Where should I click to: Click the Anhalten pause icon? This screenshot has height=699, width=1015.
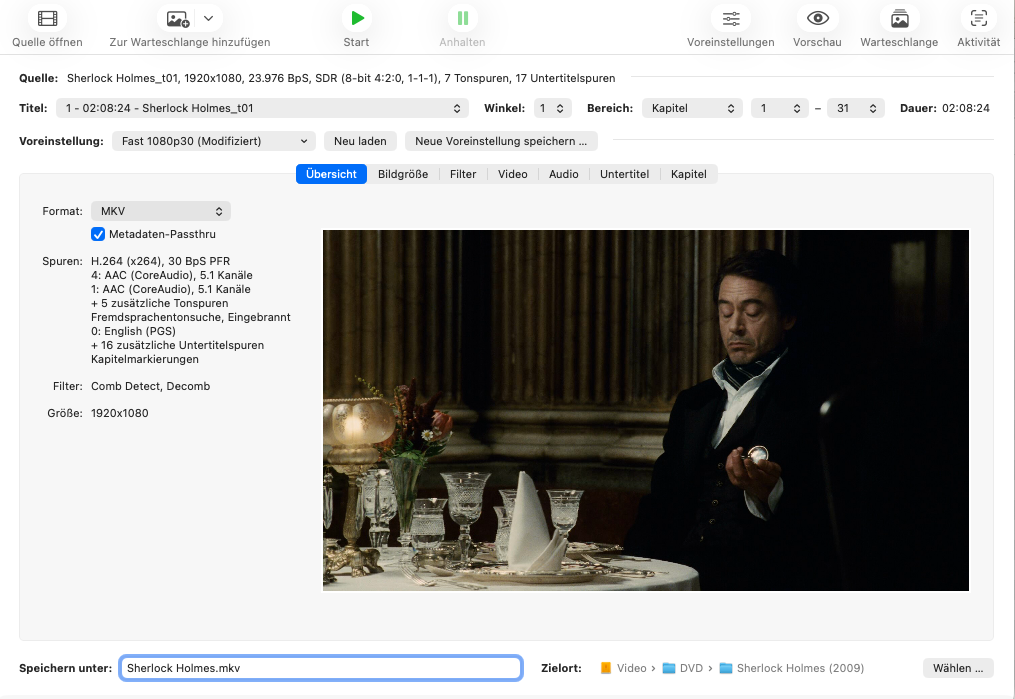tap(463, 19)
